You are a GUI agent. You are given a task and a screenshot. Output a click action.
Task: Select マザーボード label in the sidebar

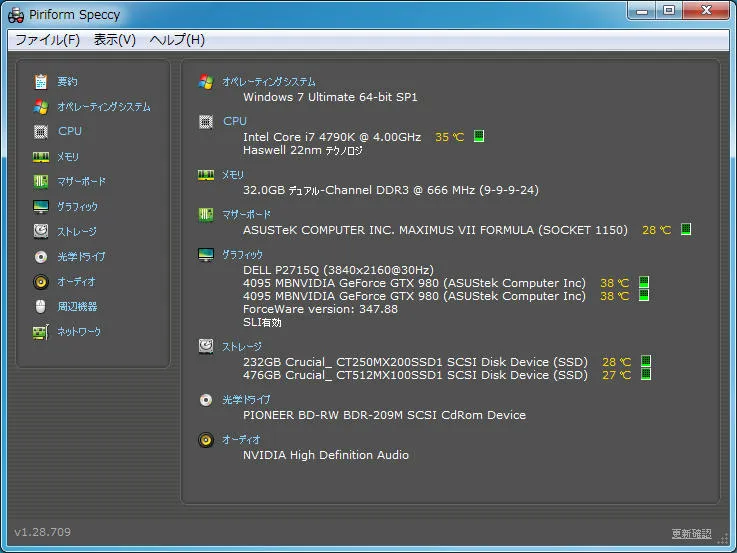coord(81,181)
